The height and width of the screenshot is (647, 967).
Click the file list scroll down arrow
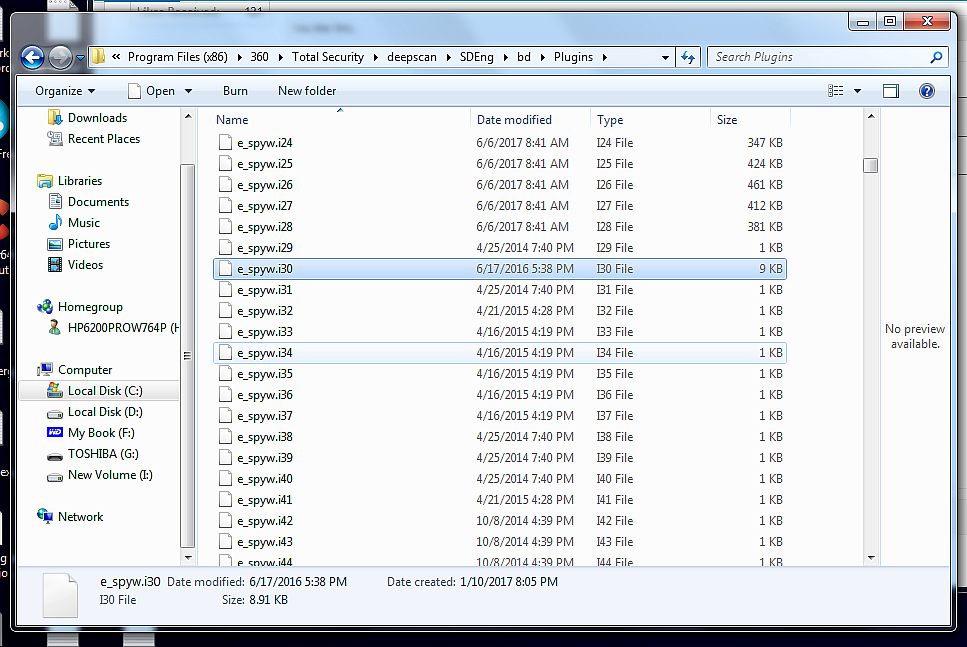click(871, 558)
